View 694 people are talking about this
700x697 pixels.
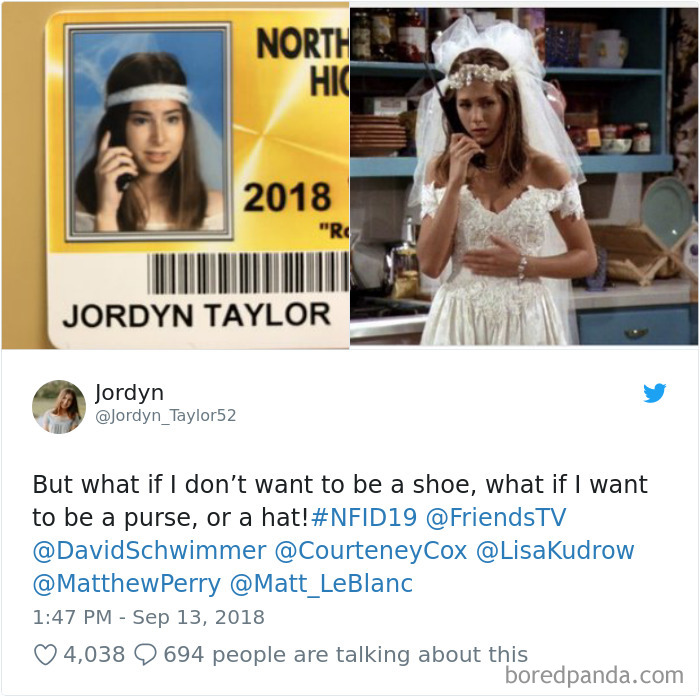(x=346, y=655)
